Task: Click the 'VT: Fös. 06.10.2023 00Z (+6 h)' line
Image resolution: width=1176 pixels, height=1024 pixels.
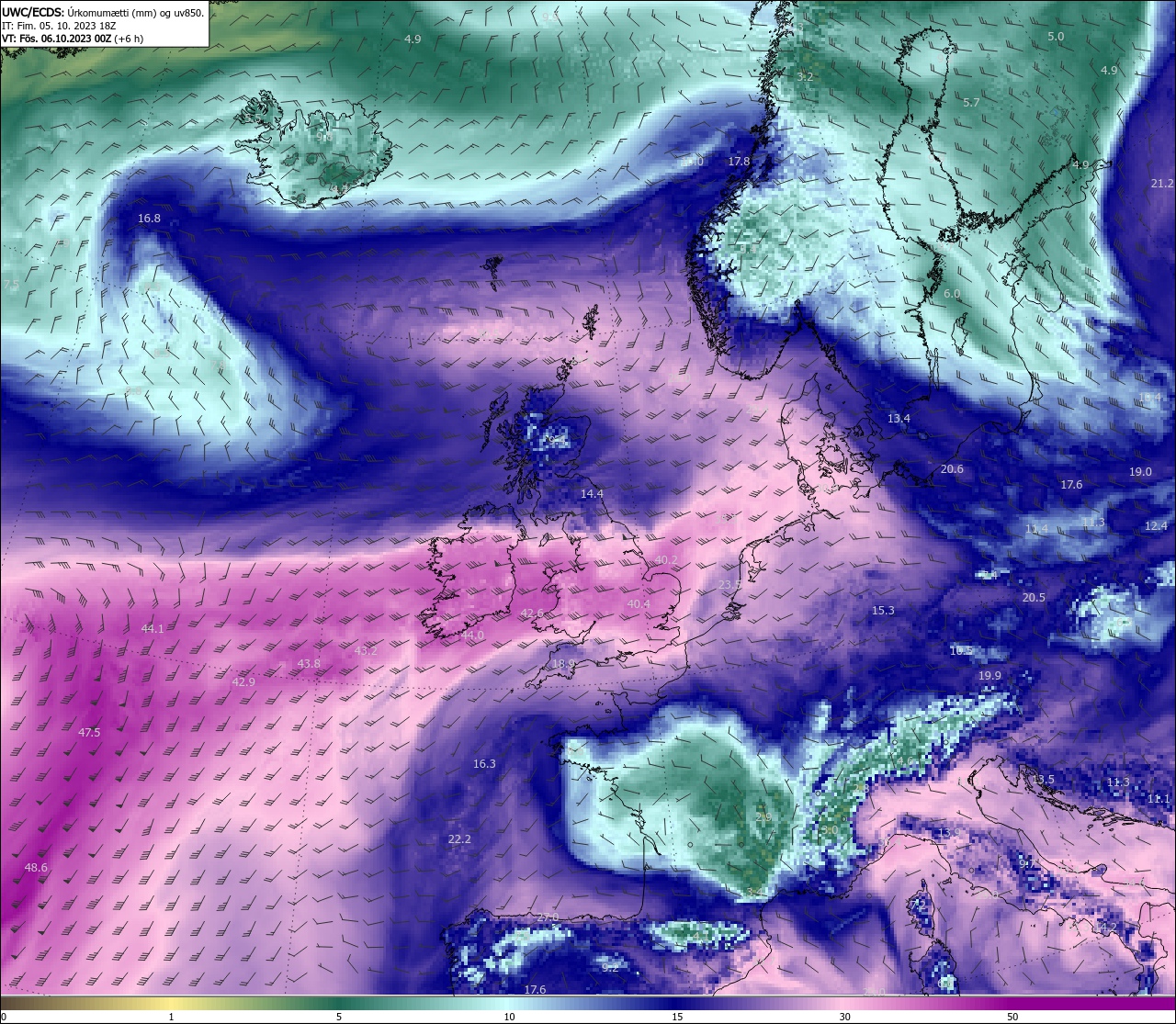Action: click(x=73, y=39)
